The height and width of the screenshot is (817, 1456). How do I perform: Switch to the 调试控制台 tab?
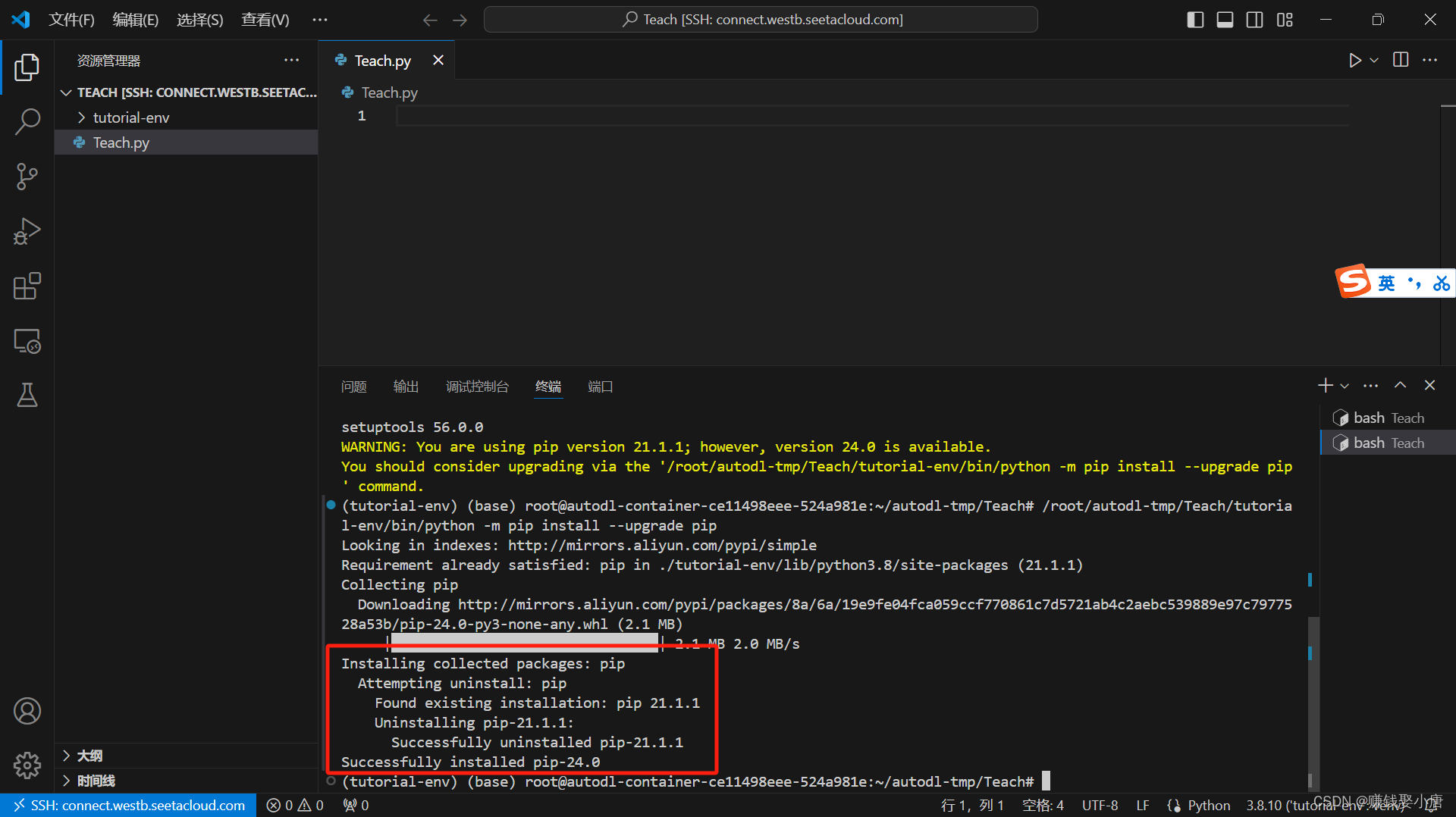477,387
